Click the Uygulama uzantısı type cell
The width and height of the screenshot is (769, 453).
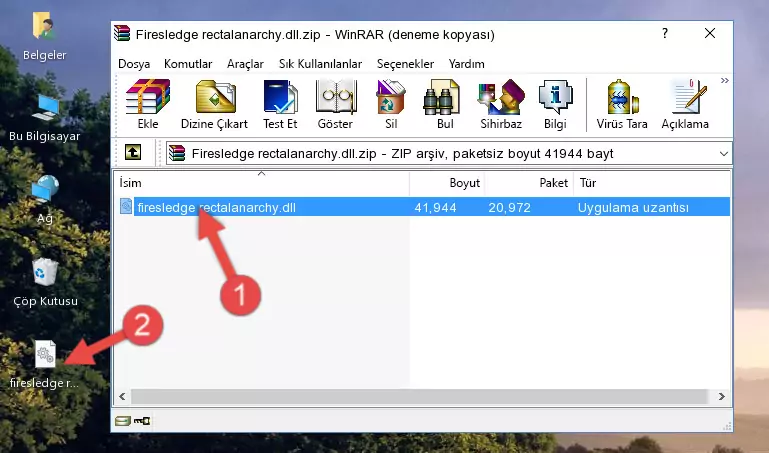pos(633,207)
